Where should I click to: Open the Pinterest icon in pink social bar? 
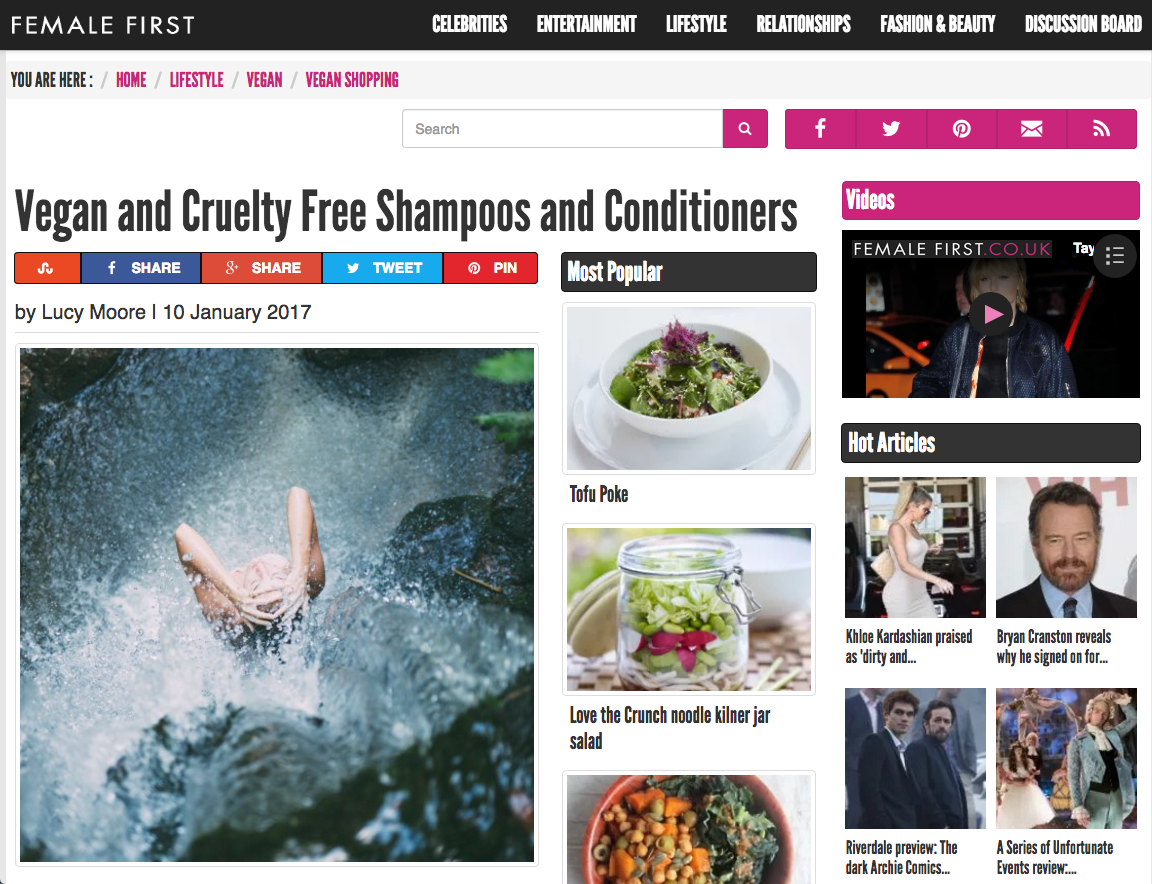(x=962, y=129)
